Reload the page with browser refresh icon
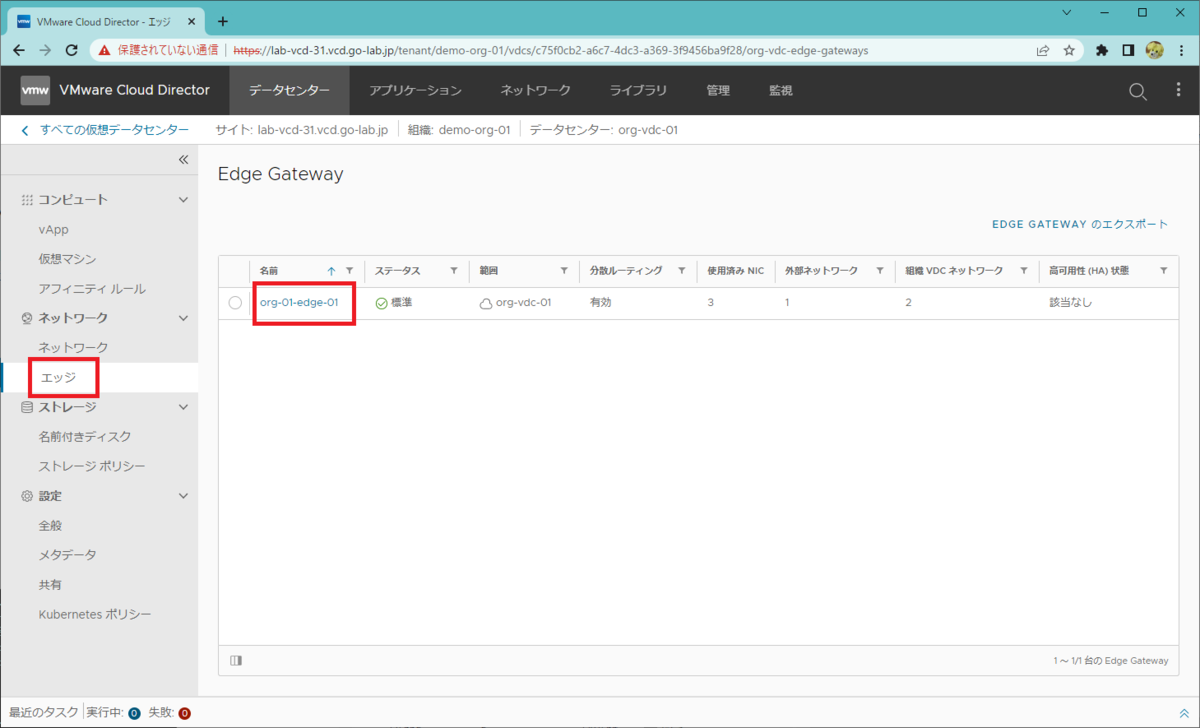The width and height of the screenshot is (1200, 728). coord(72,49)
